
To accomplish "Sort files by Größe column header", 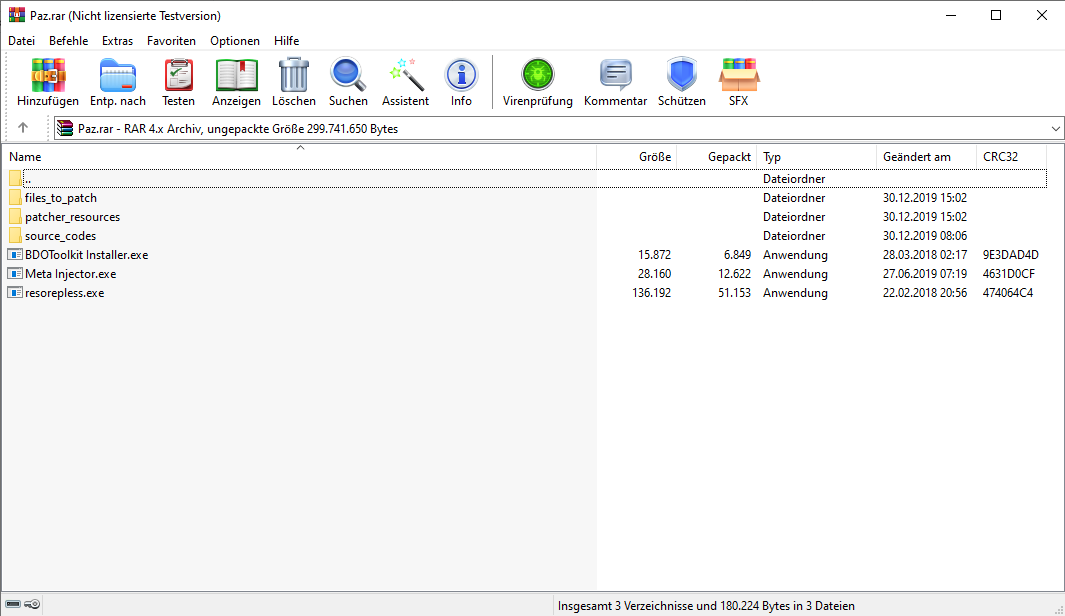I will [x=636, y=157].
